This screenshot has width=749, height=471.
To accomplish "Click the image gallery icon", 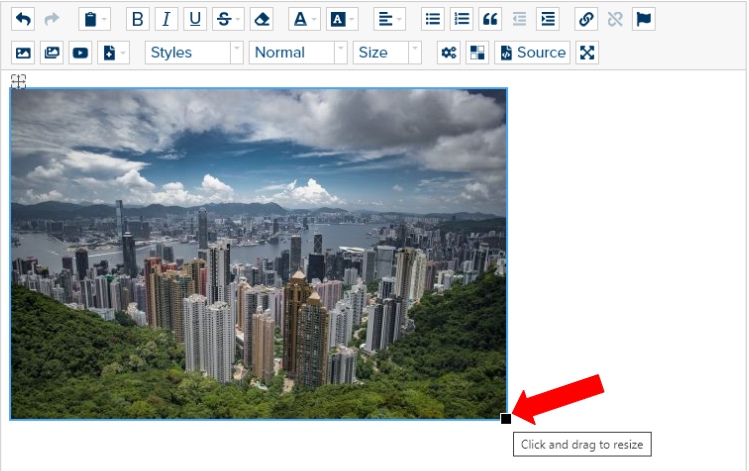I will pos(52,53).
